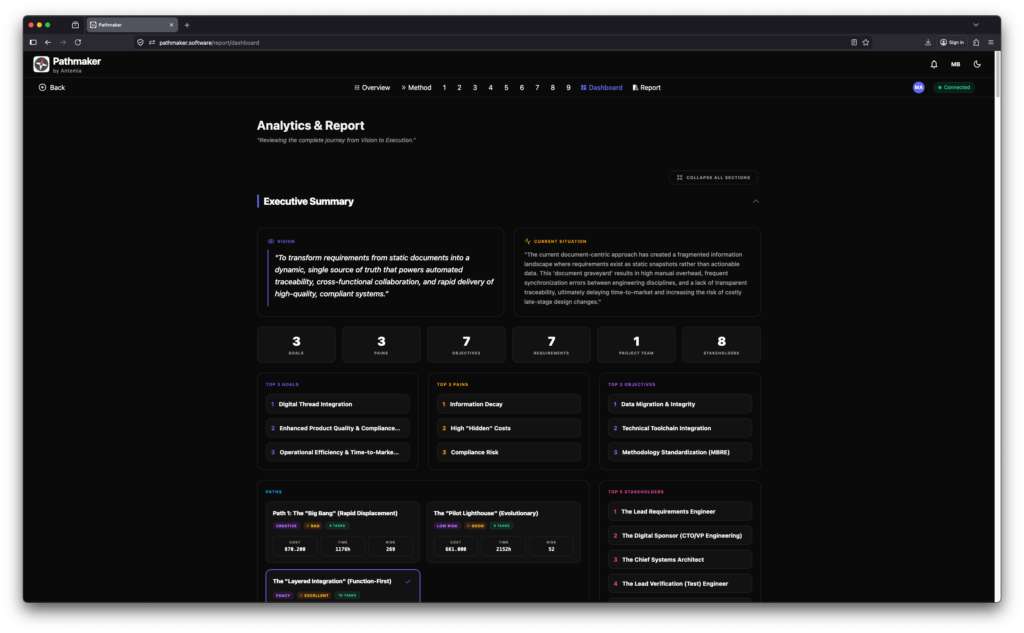Screen dimensions: 1024x633
Task: Select objective Methodology Standardization (MBRE)
Action: pyautogui.click(x=680, y=452)
